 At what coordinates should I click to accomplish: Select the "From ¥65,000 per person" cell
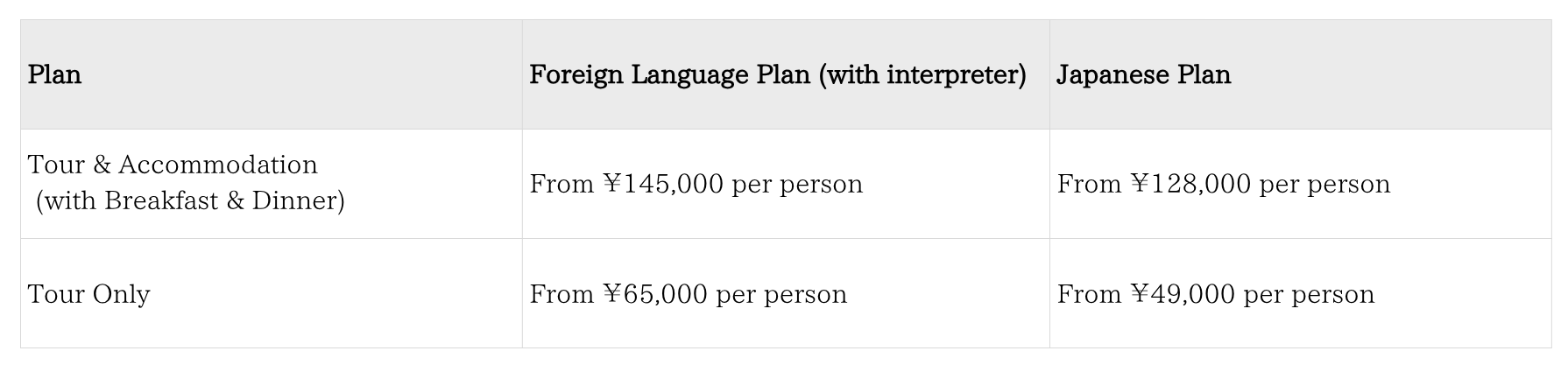pyautogui.click(x=689, y=294)
